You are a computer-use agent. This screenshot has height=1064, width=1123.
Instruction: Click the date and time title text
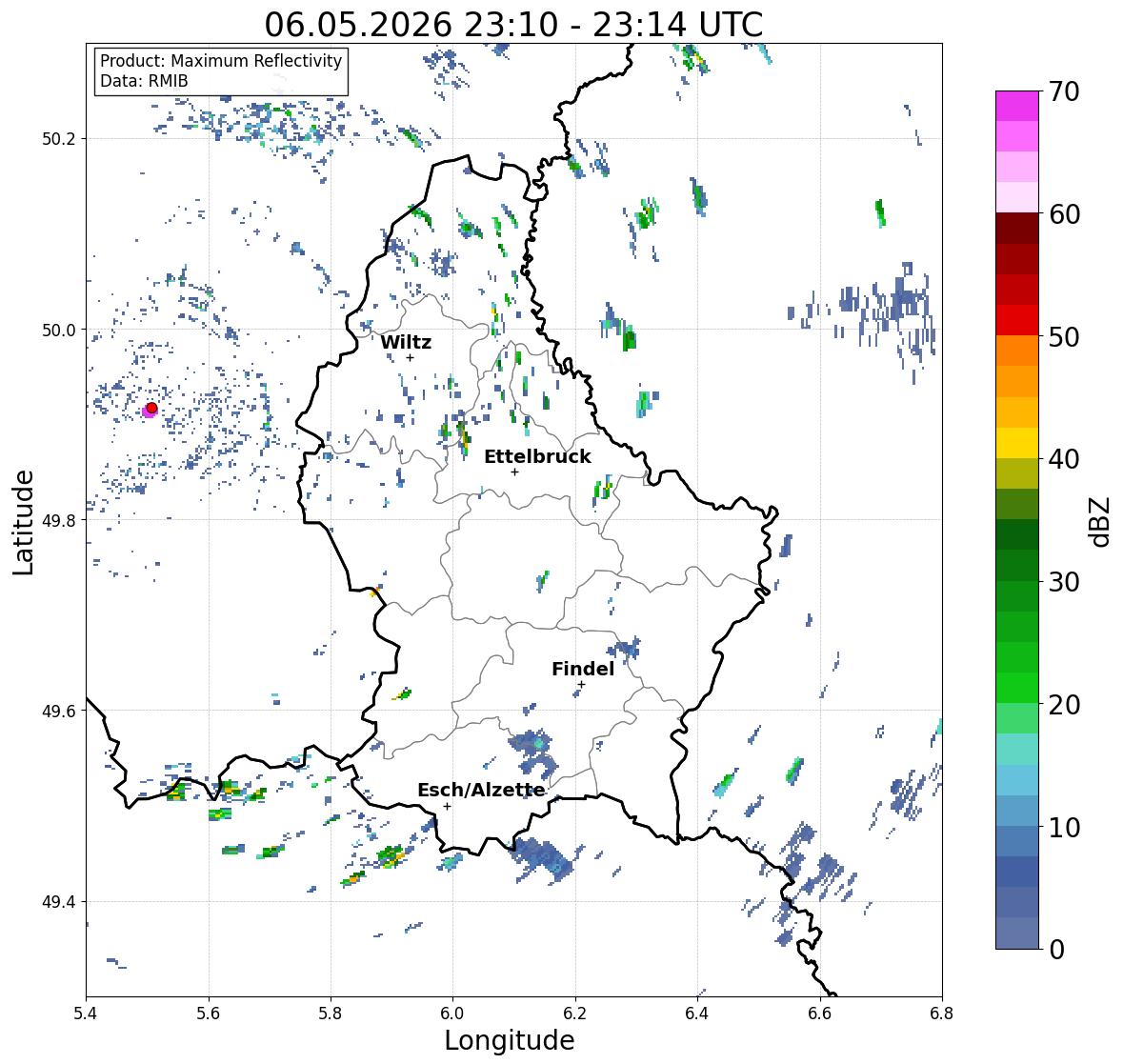pos(513,25)
